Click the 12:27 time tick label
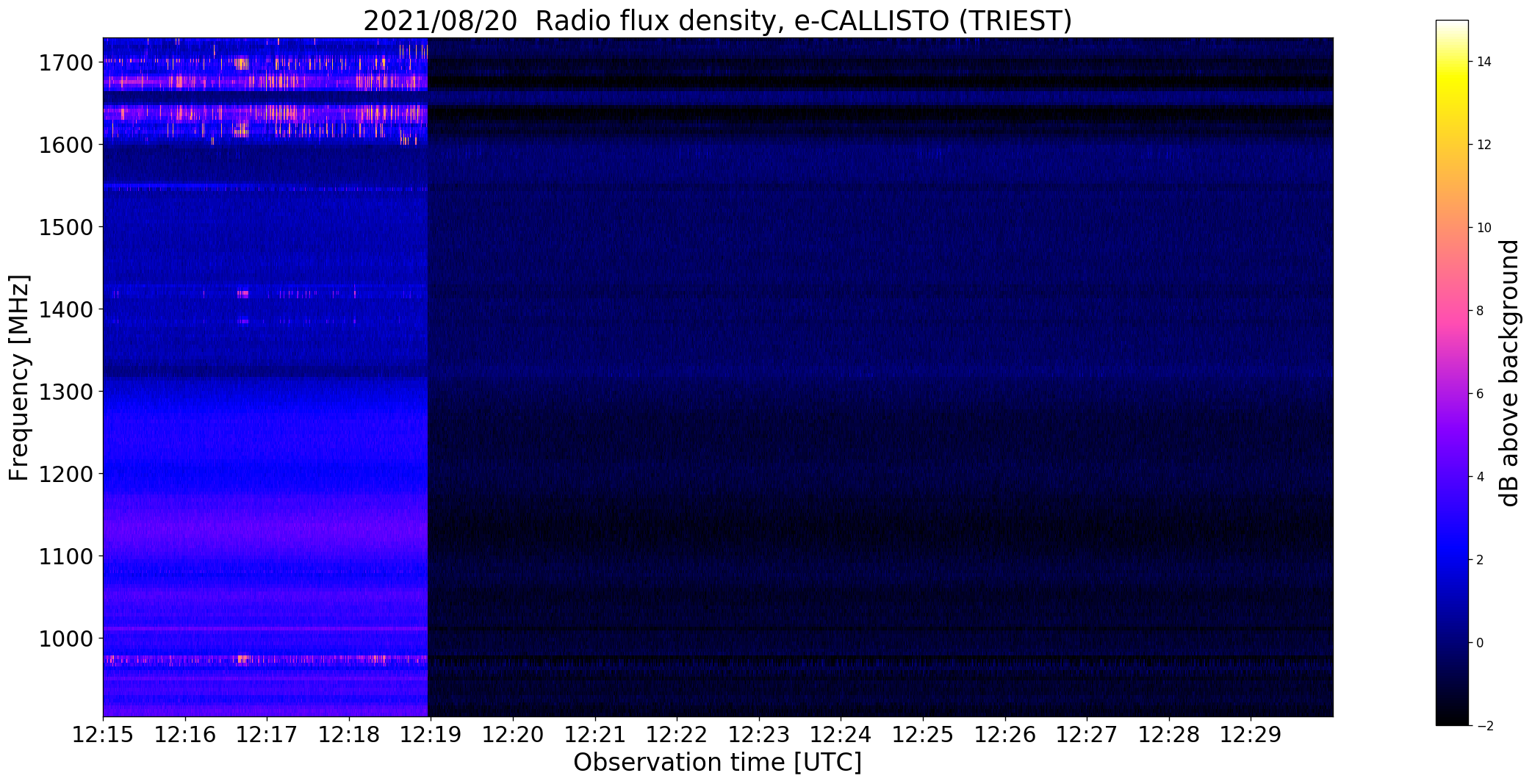 [1087, 735]
